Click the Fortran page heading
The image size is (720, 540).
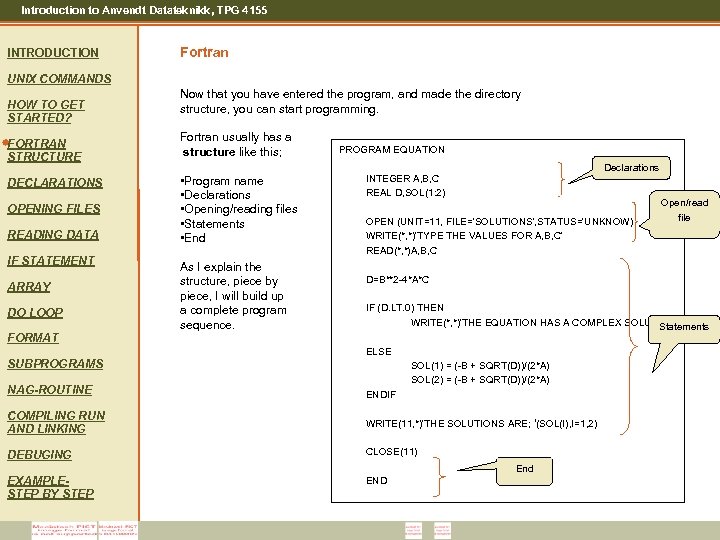click(x=204, y=52)
